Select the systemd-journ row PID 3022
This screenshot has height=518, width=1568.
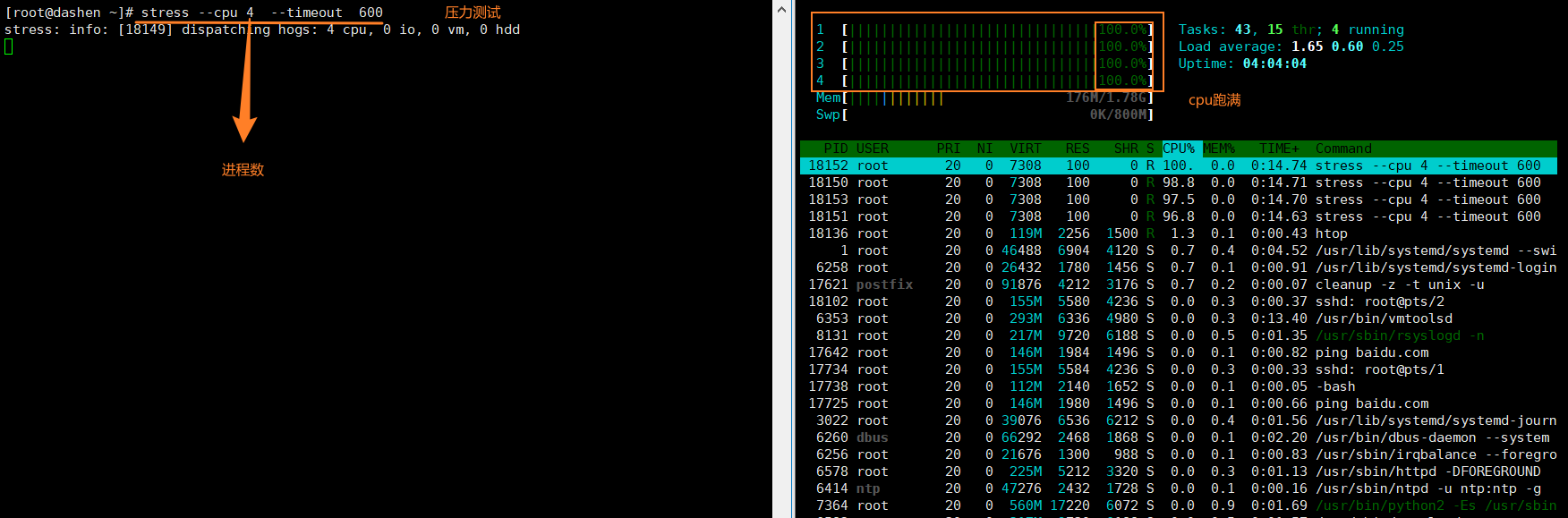(x=1179, y=420)
